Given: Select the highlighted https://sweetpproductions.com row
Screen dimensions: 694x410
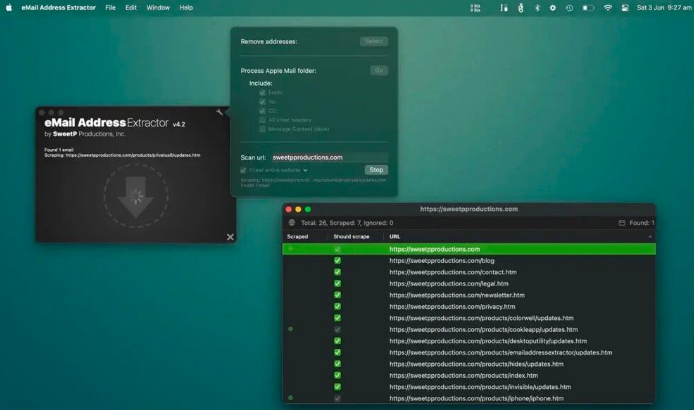Looking at the screenshot, I should pyautogui.click(x=469, y=249).
